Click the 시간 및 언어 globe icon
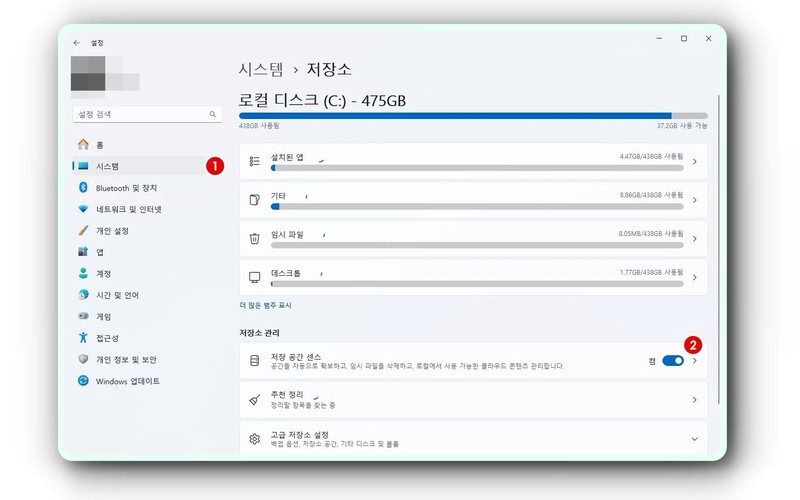The height and width of the screenshot is (500, 800). coord(83,294)
